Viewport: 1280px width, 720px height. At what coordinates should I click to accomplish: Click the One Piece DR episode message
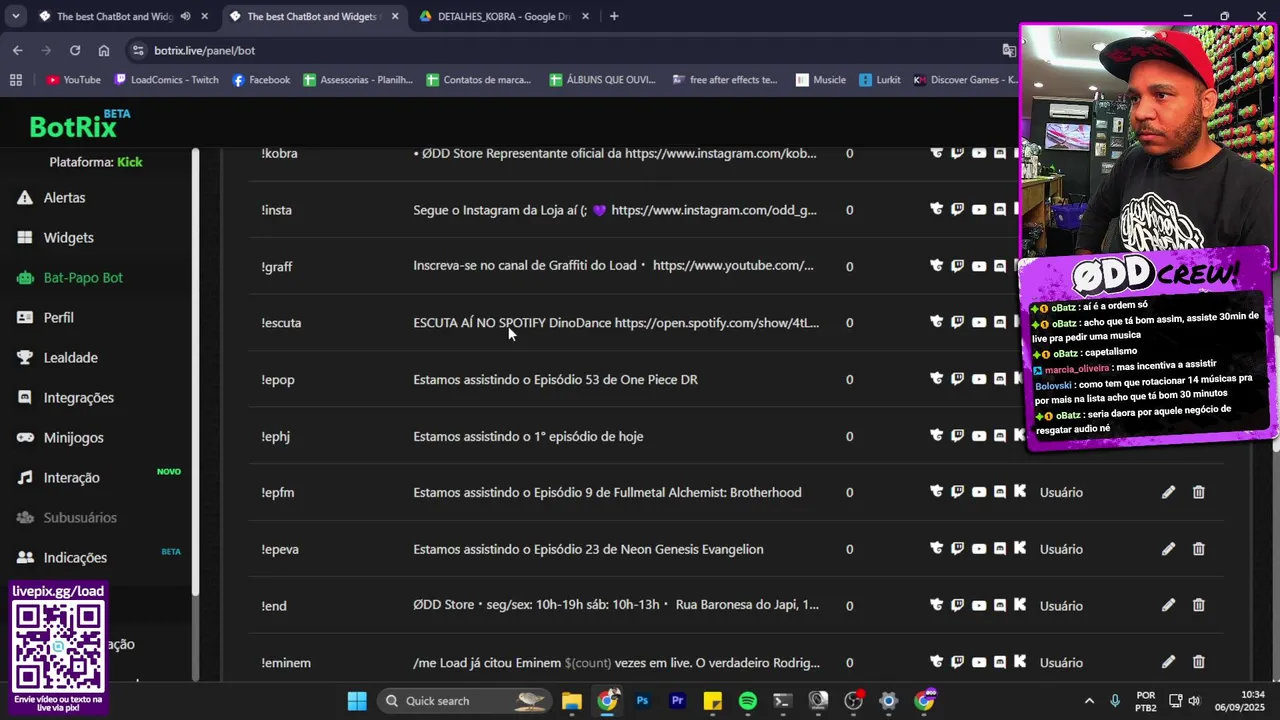[555, 380]
